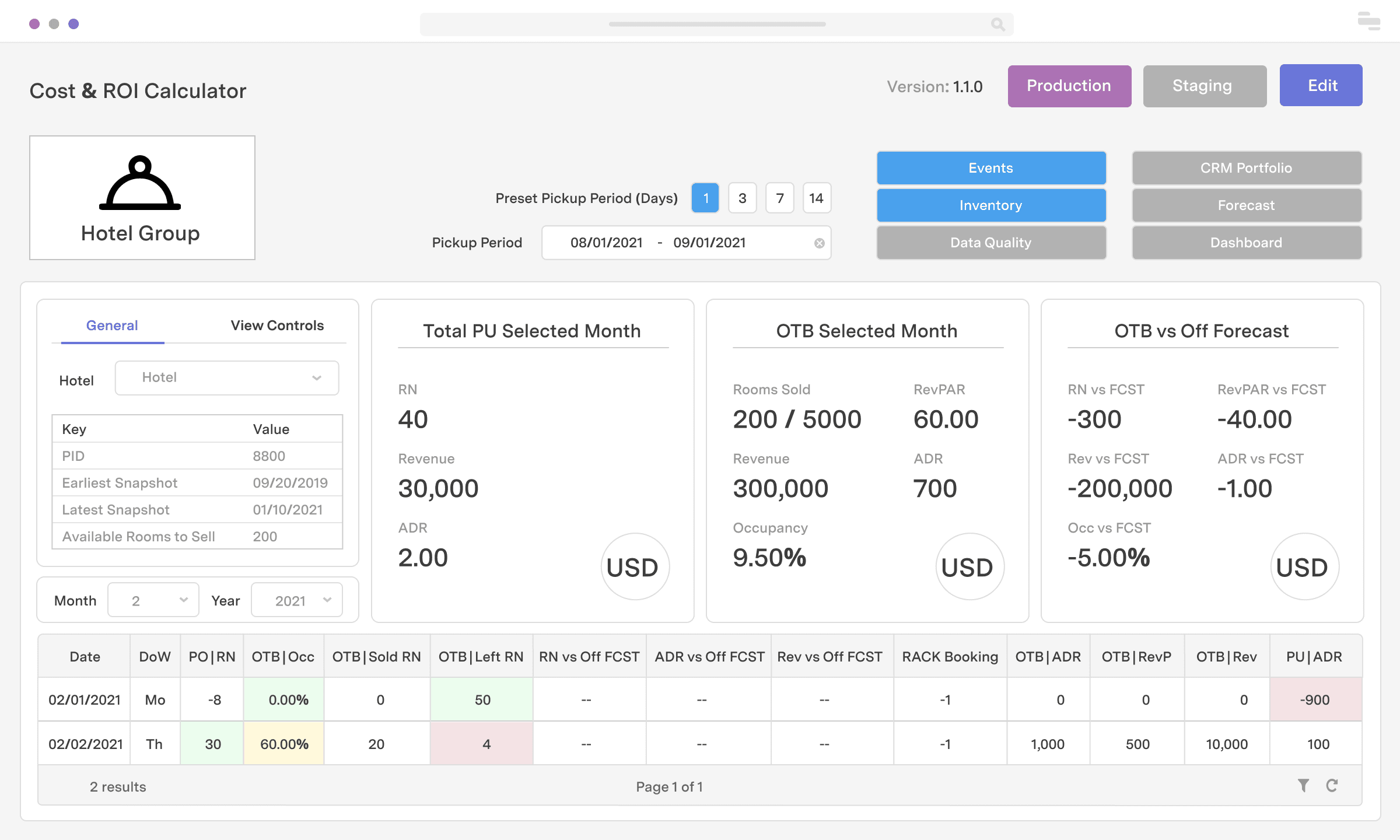Screen dimensions: 1400x840
Task: Open the Month dropdown
Action: click(x=153, y=600)
